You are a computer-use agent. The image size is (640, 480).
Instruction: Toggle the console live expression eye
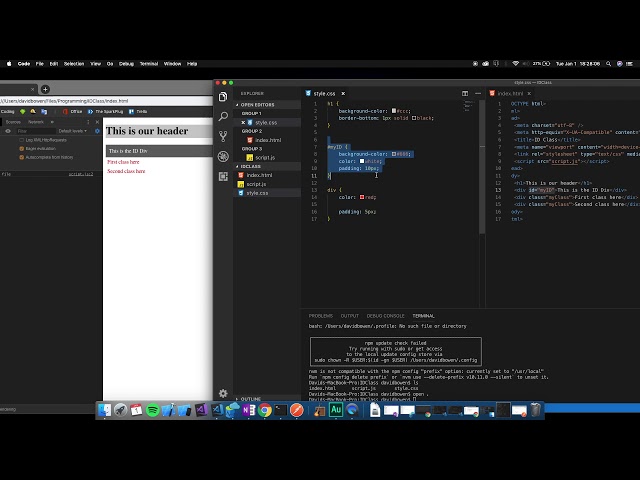coord(8,131)
